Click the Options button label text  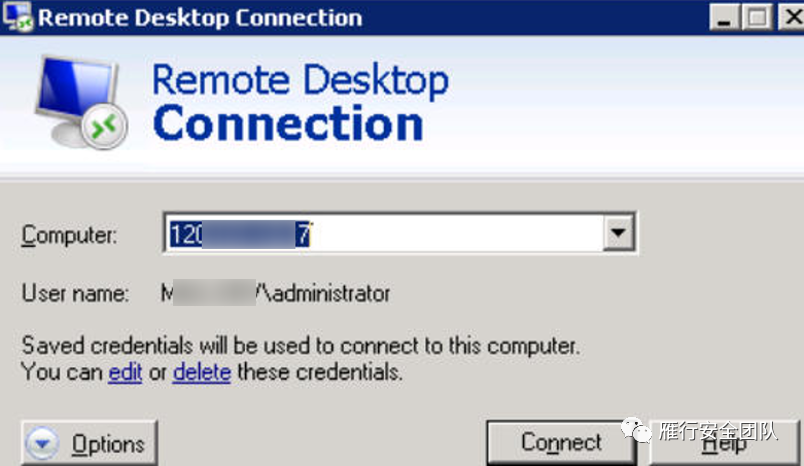[108, 444]
